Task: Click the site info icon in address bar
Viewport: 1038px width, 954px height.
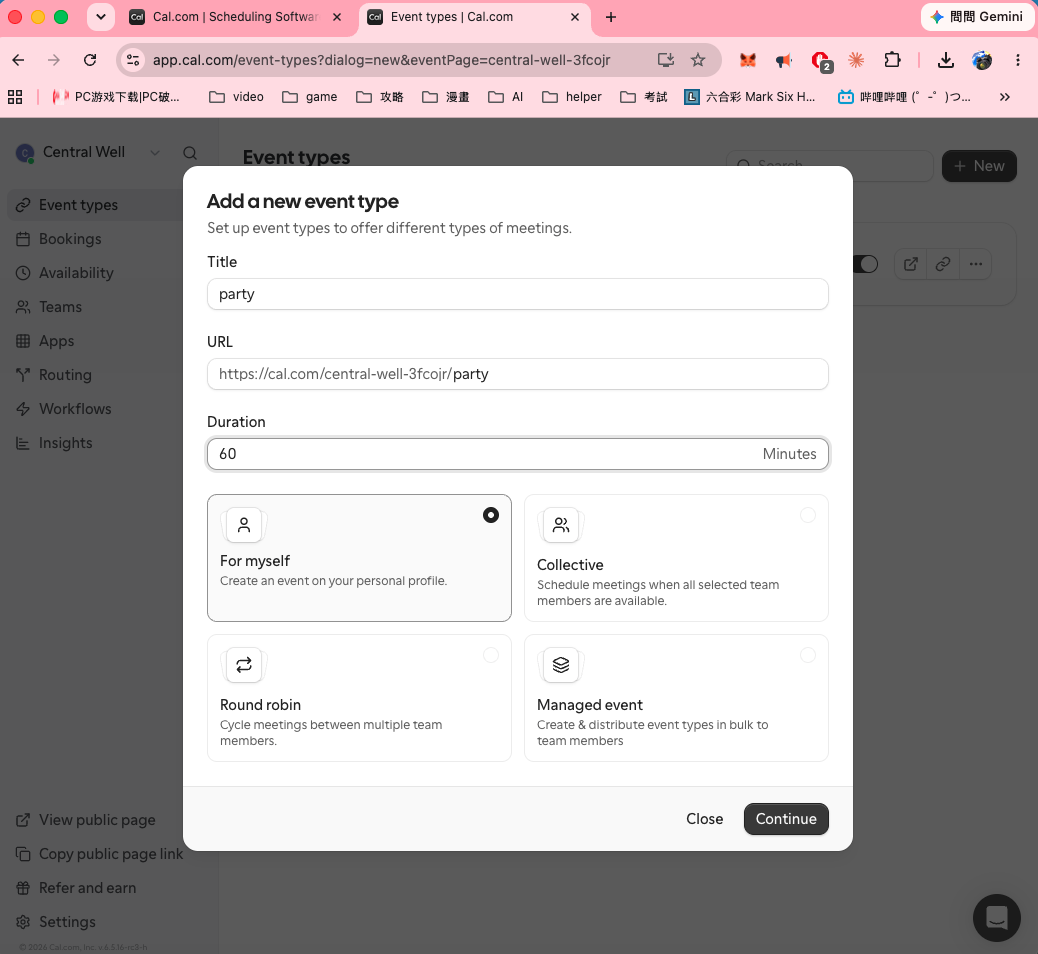Action: (x=133, y=60)
